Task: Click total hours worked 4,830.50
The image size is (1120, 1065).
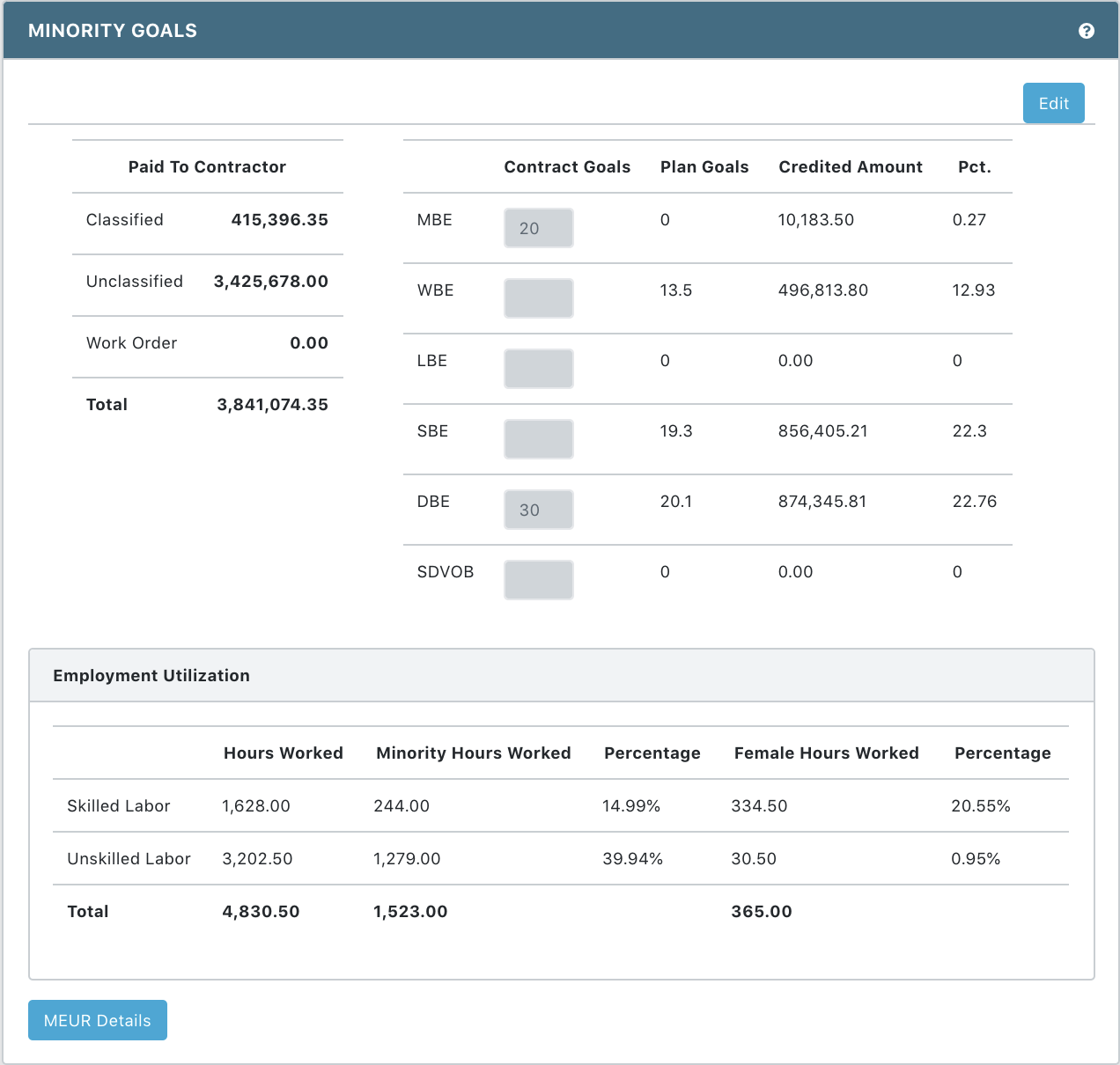Action: [261, 912]
